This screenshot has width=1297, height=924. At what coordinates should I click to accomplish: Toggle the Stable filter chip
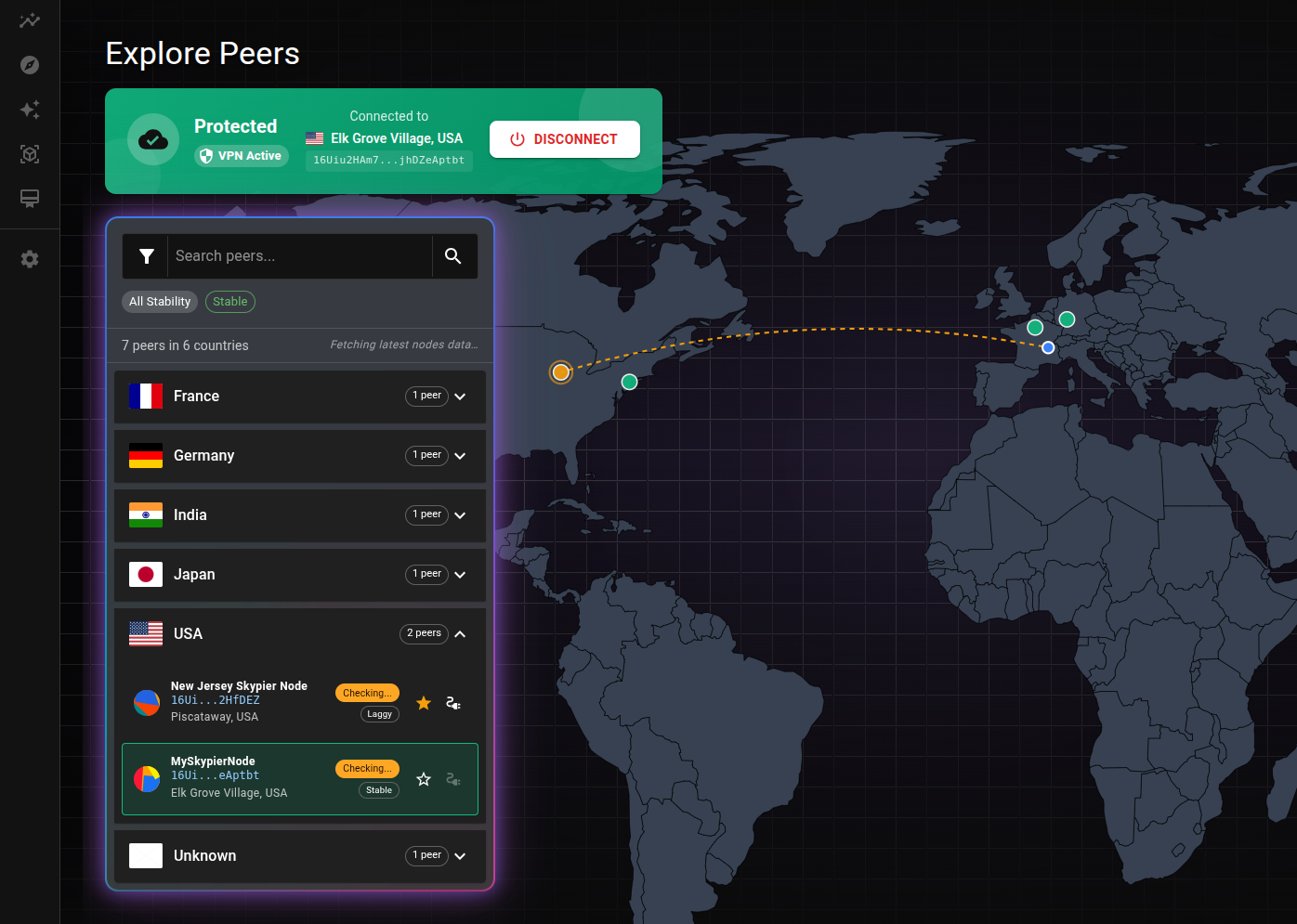tap(230, 302)
